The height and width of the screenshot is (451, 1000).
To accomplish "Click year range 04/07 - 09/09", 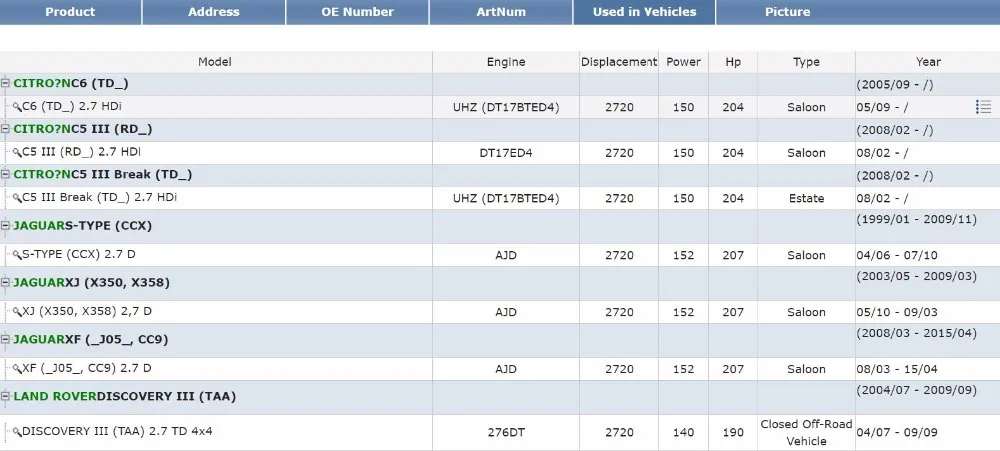I will pyautogui.click(x=897, y=433).
